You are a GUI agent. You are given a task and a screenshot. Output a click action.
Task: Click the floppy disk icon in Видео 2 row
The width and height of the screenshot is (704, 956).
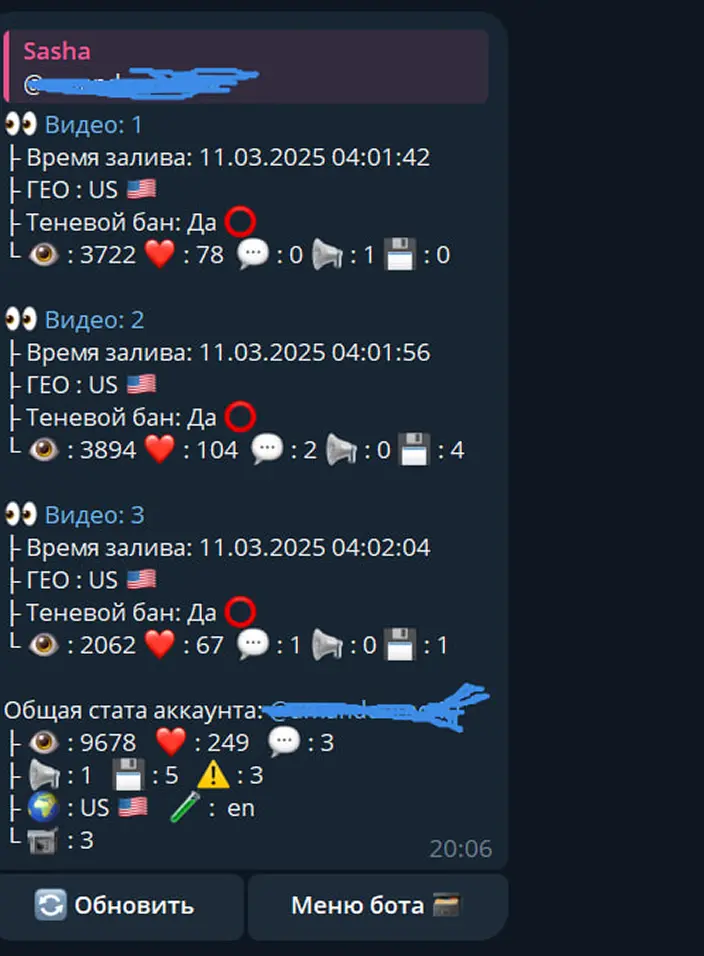coord(414,449)
